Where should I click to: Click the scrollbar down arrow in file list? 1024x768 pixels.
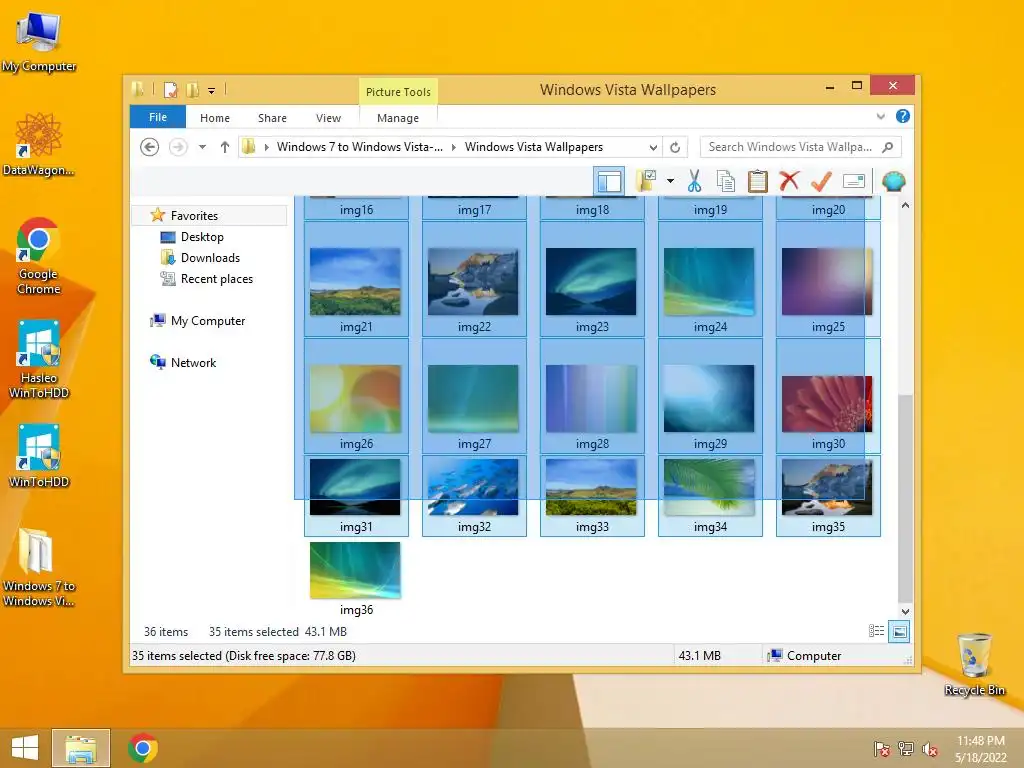point(905,612)
